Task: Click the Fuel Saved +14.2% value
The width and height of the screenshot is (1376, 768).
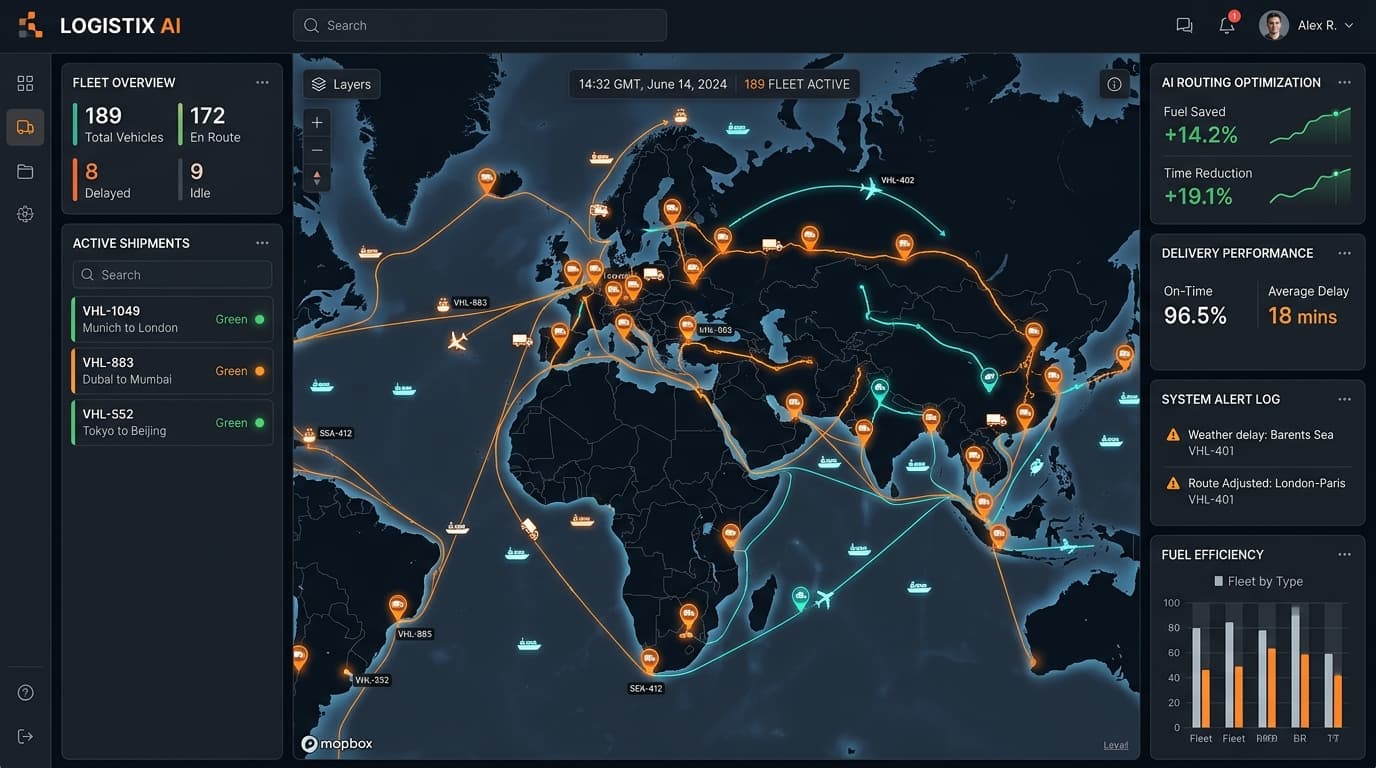Action: click(x=1200, y=135)
